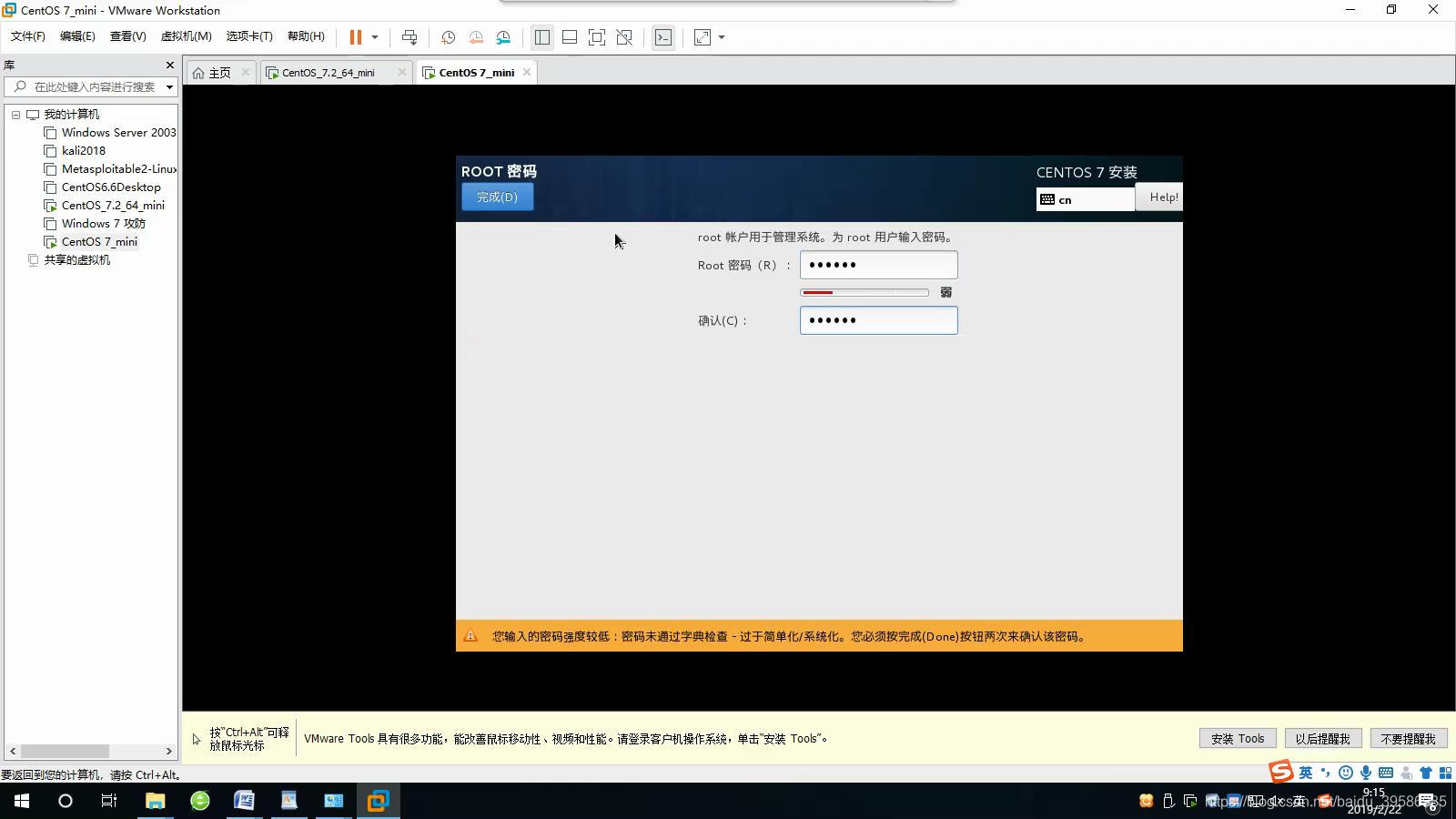Open the Word app on taskbar
The image size is (1456, 819).
244,801
